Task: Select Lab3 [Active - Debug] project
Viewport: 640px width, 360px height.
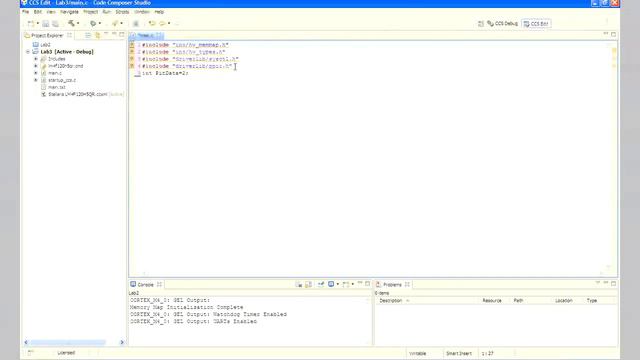Action: click(x=63, y=52)
